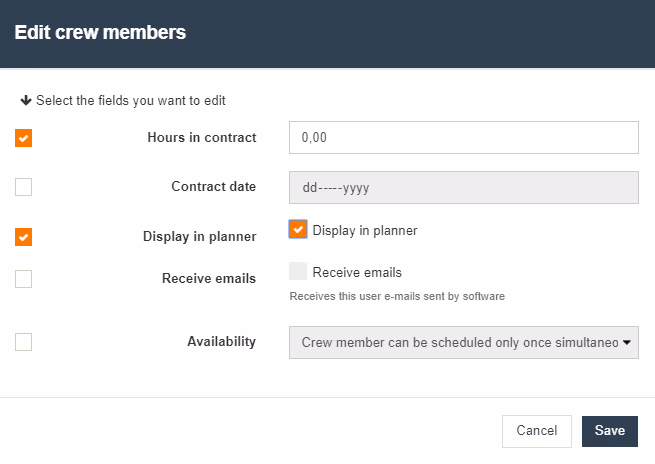Toggle the checked Display in planner value checkbox
The height and width of the screenshot is (464, 655).
click(298, 229)
